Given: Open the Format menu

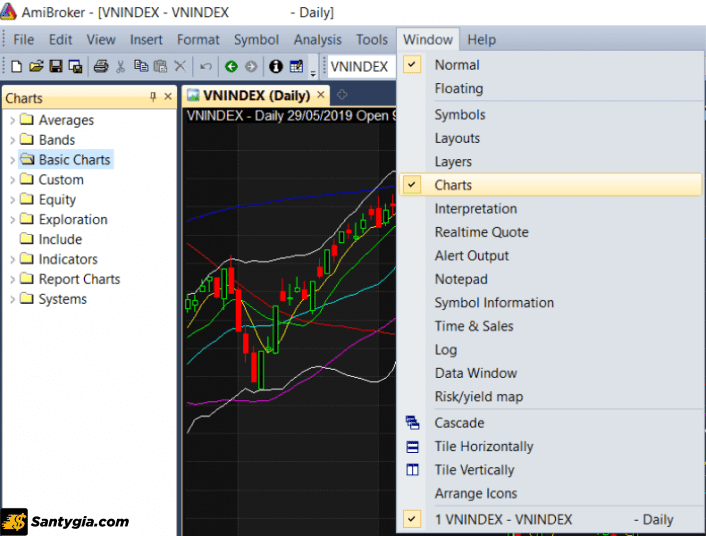Looking at the screenshot, I should coord(198,40).
